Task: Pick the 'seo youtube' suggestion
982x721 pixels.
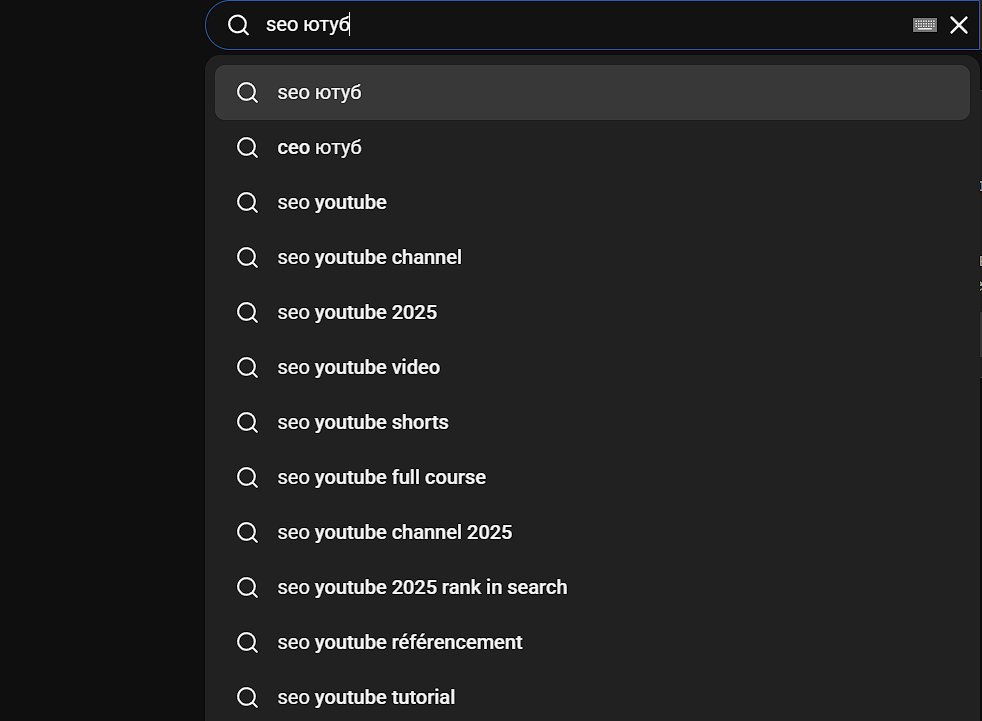Action: click(332, 203)
